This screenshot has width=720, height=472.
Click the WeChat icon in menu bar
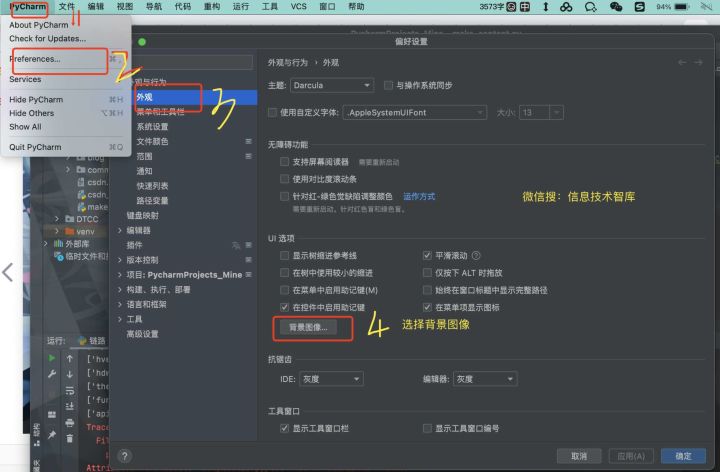616,6
